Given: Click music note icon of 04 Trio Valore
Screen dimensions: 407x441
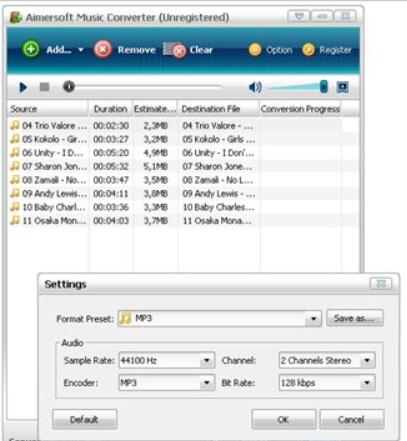Looking at the screenshot, I should tap(15, 125).
